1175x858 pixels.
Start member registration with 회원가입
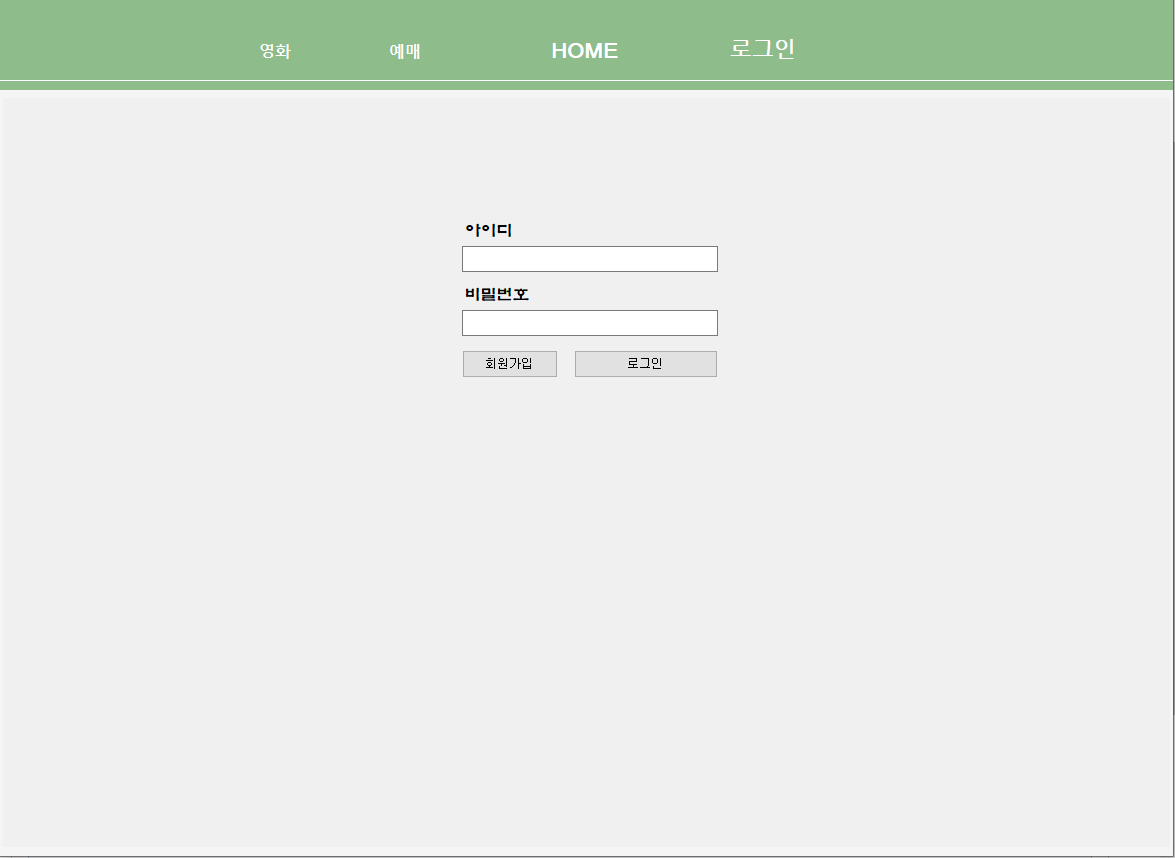(509, 363)
